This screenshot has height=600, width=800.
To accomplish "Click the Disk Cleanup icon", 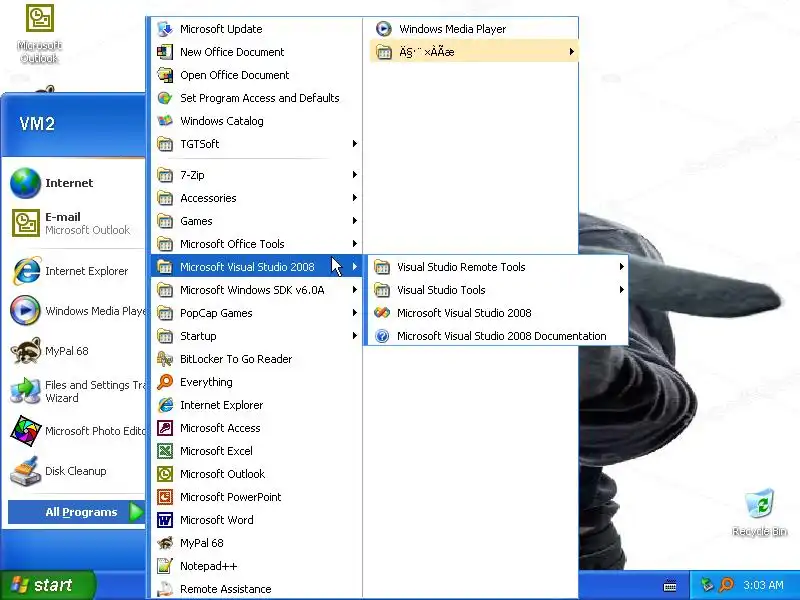I will (x=26, y=470).
